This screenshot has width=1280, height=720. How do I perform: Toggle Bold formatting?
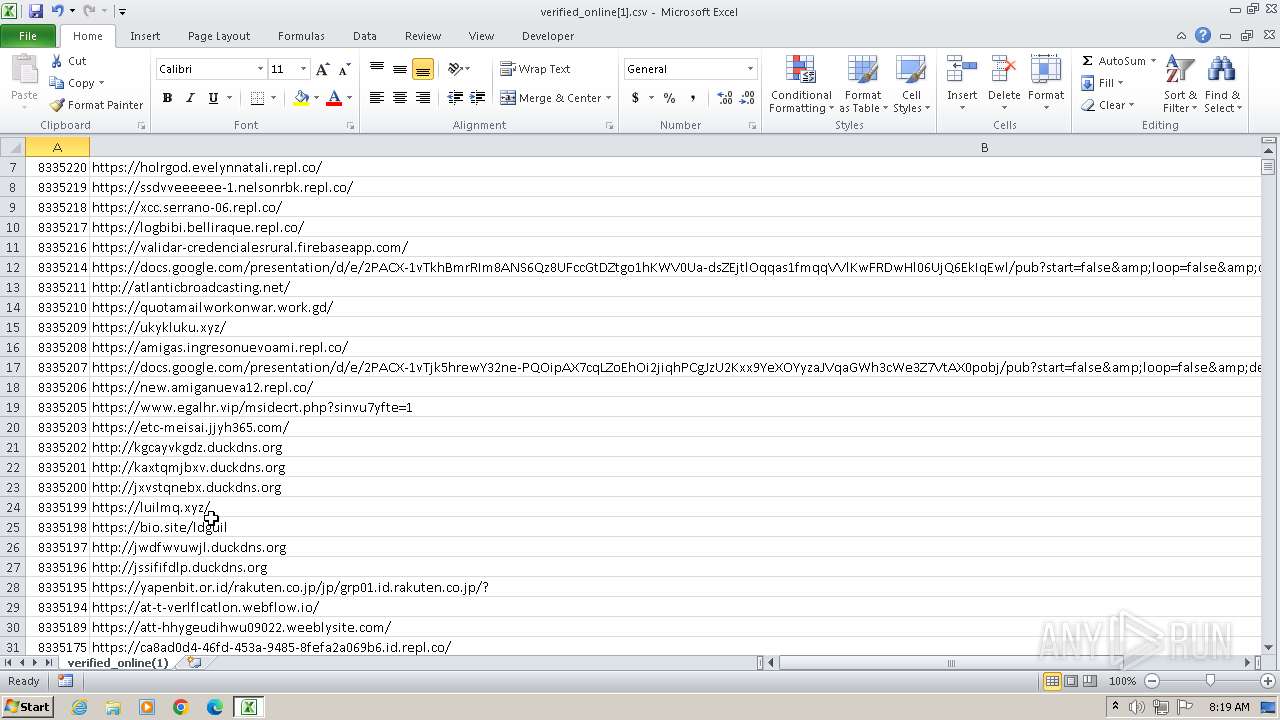(x=167, y=98)
